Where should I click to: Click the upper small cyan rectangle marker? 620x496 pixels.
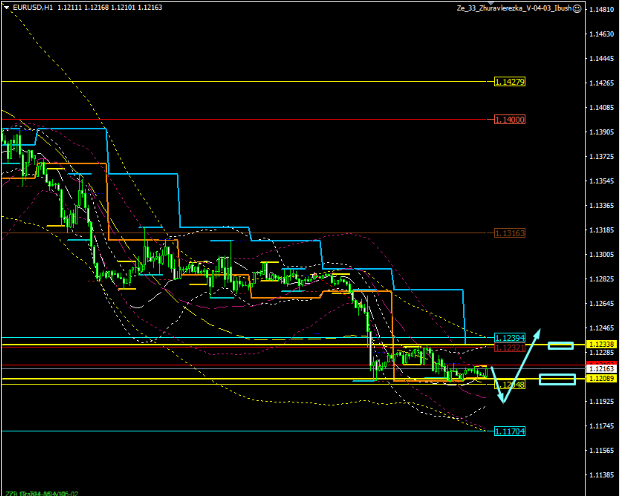[x=560, y=346]
